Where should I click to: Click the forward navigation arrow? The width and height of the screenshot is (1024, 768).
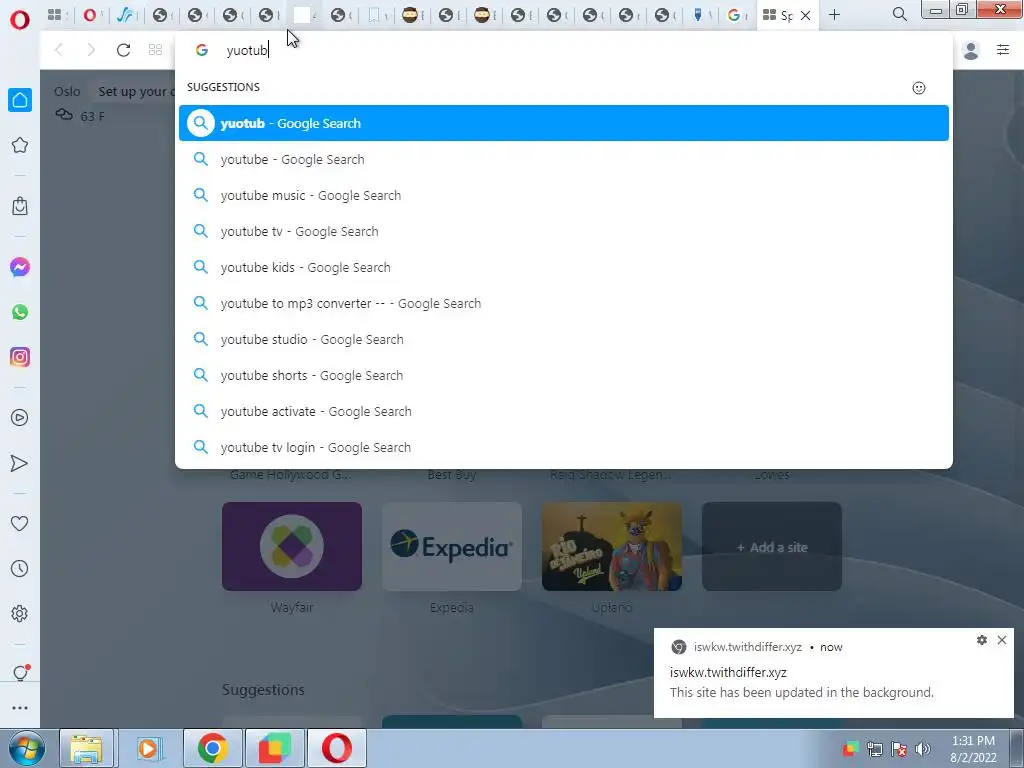(x=91, y=50)
